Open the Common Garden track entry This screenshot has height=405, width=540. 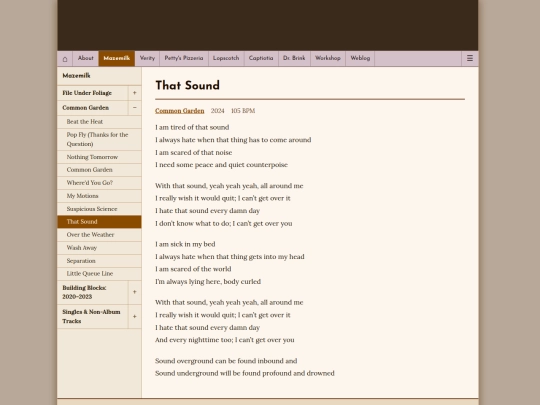coord(99,170)
